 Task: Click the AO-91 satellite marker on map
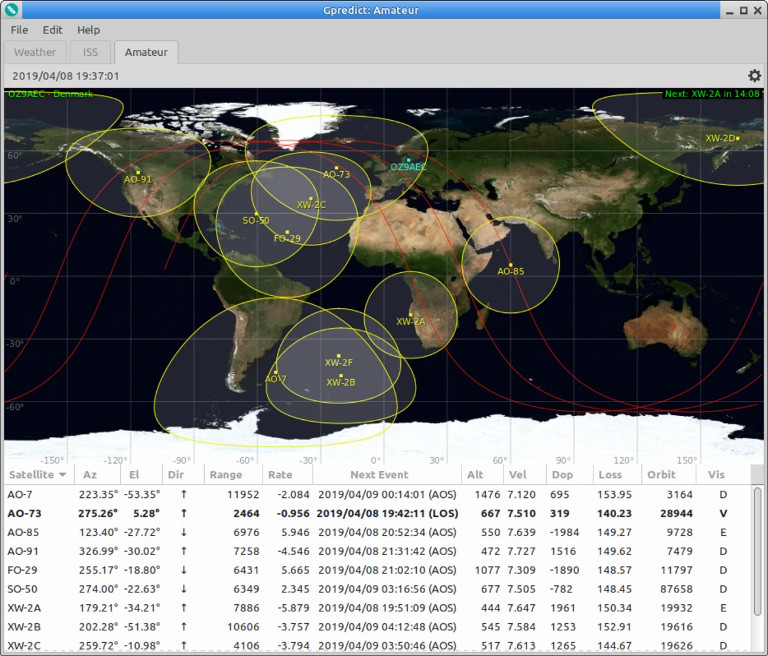(139, 172)
